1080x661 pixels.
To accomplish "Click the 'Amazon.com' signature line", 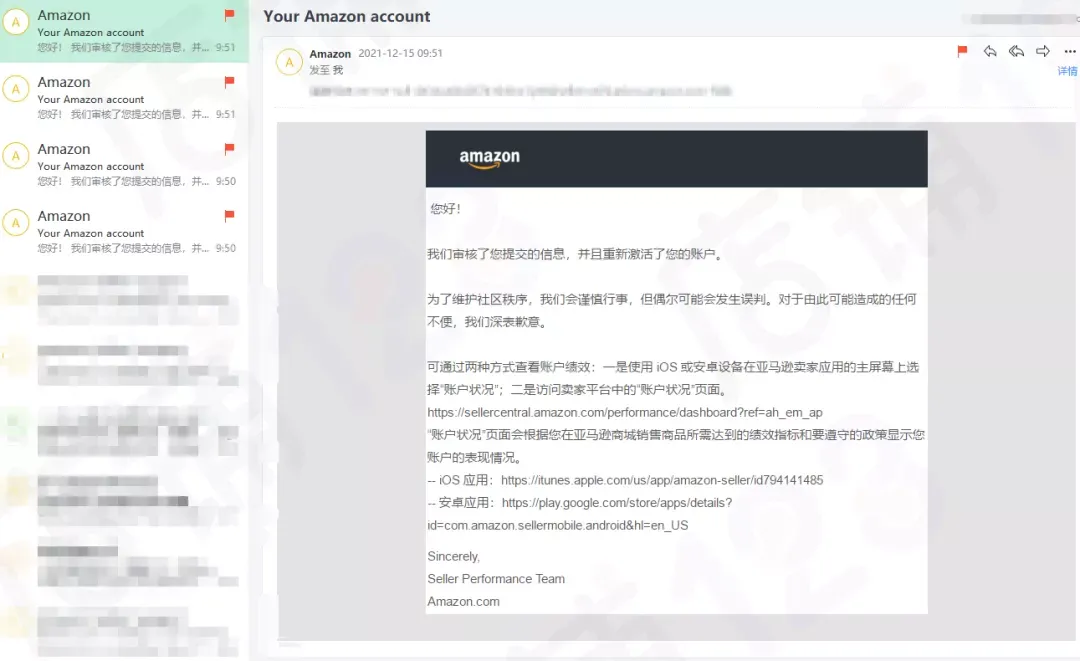I will 464,602.
